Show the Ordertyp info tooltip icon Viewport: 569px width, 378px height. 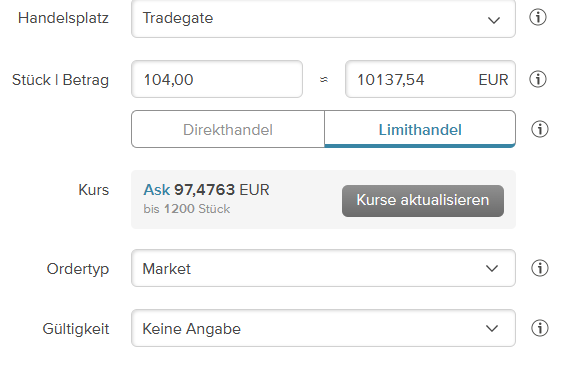(x=540, y=268)
